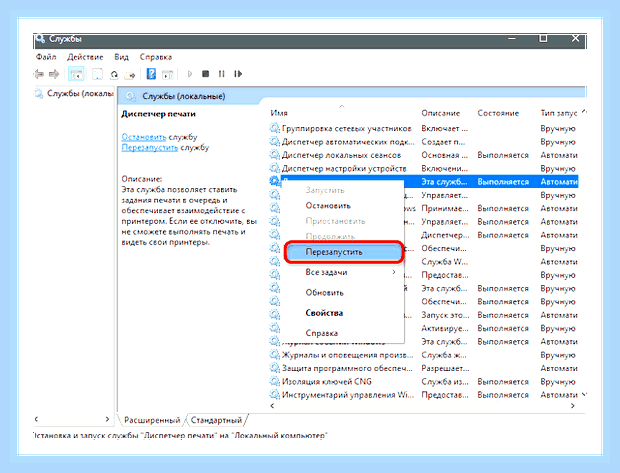Open Properties via the toolbar sheet icon
The width and height of the screenshot is (620, 473).
tap(97, 74)
